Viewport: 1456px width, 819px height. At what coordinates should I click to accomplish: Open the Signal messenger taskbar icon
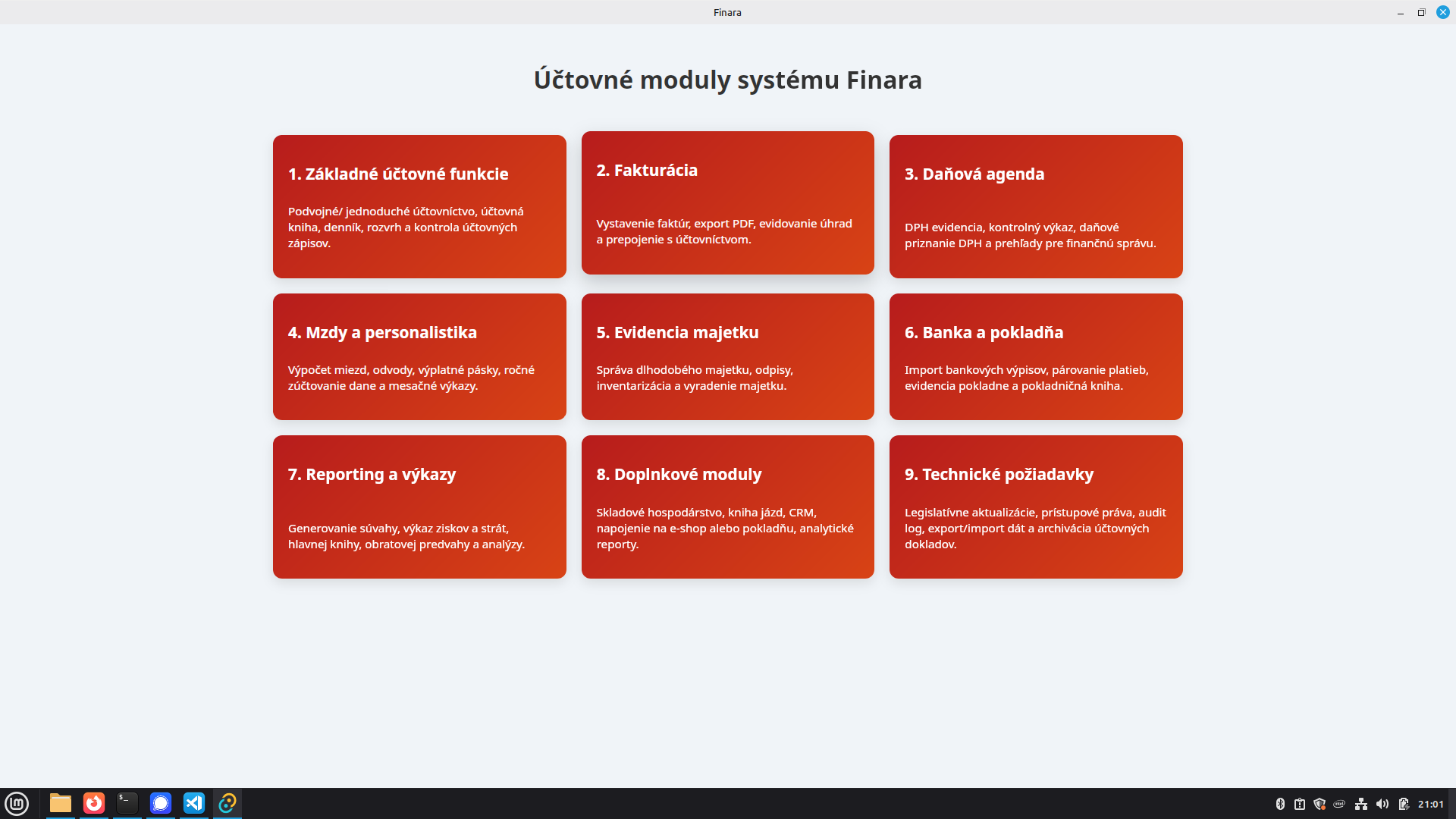click(x=161, y=803)
